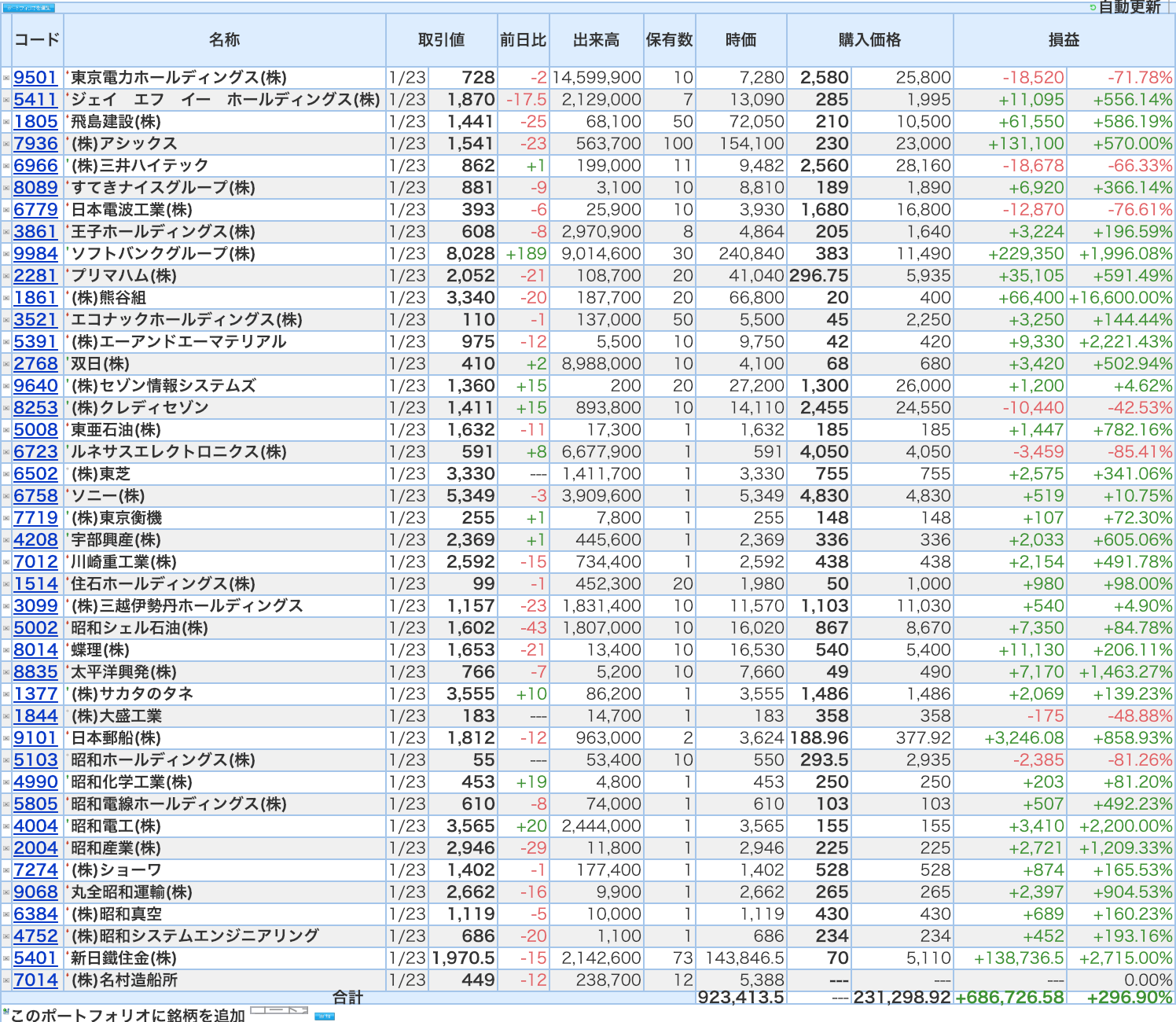The height and width of the screenshot is (1022, 1176).
Task: Open stock code link 9501
Action: 35,78
